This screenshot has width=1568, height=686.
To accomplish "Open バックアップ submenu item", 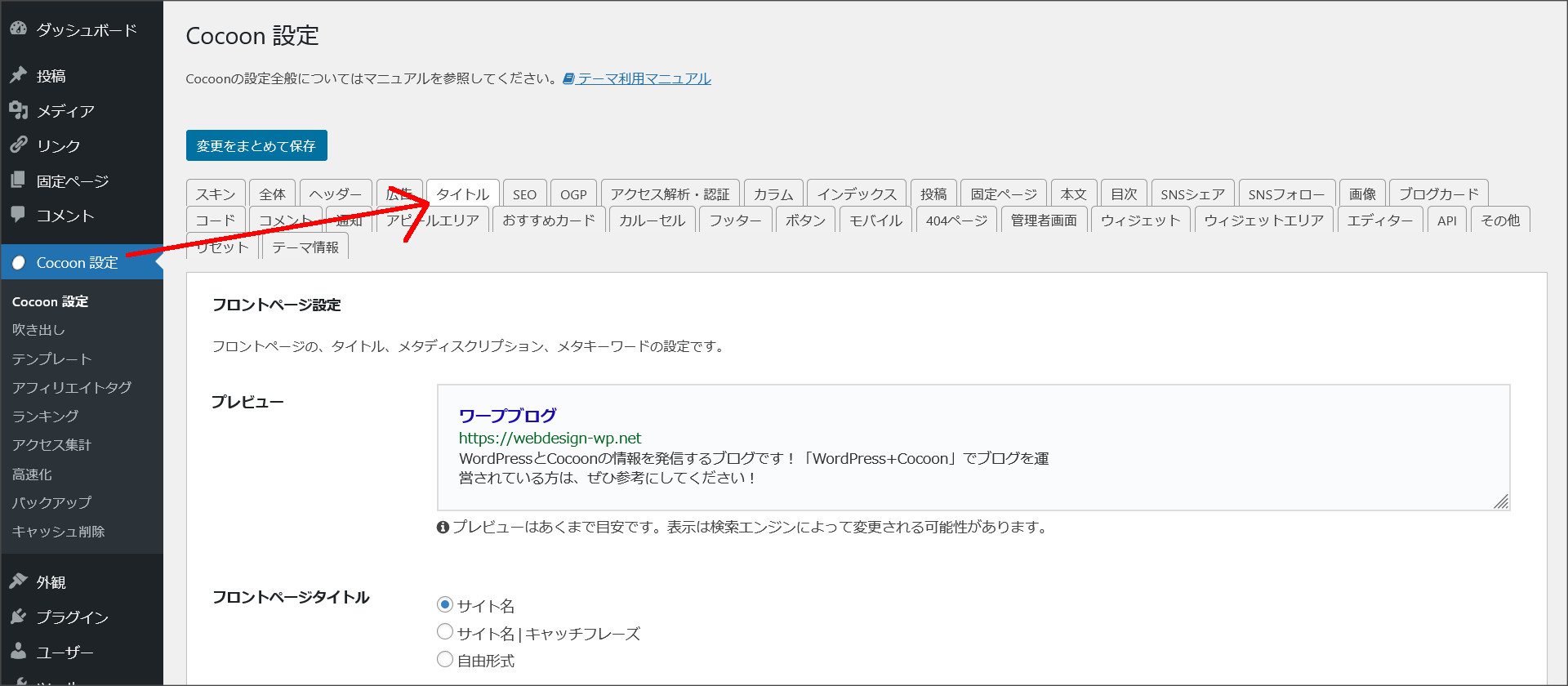I will (x=51, y=502).
